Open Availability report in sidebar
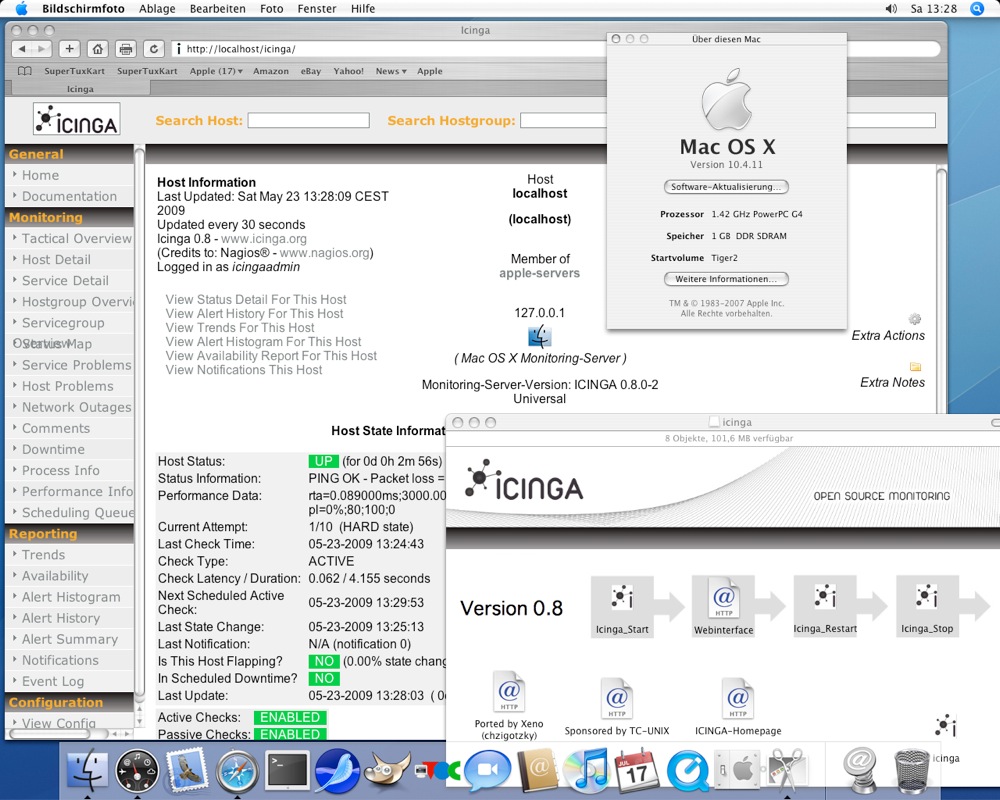This screenshot has width=1000, height=800. [x=55, y=575]
